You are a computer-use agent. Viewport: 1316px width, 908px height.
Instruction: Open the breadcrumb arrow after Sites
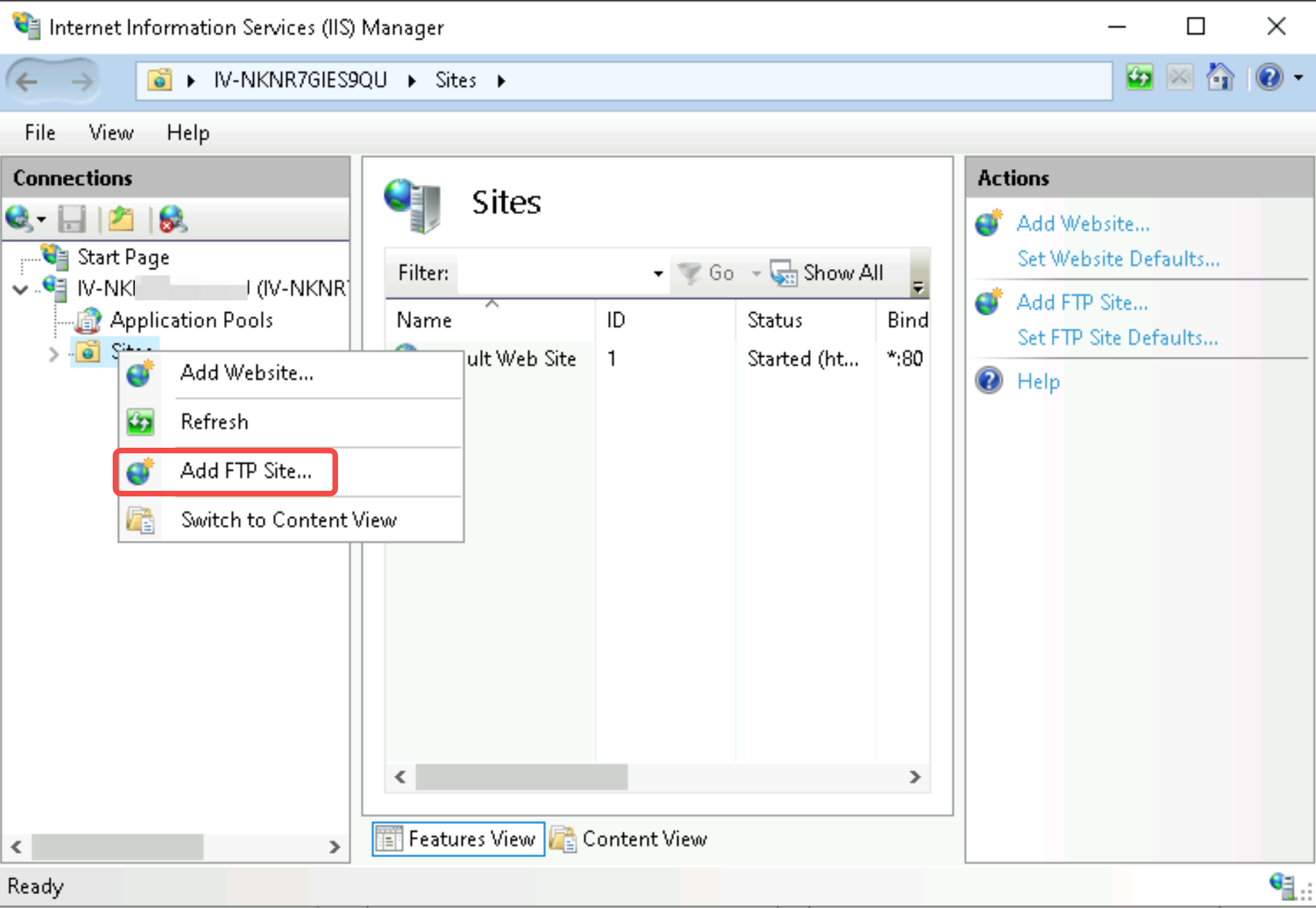[501, 81]
